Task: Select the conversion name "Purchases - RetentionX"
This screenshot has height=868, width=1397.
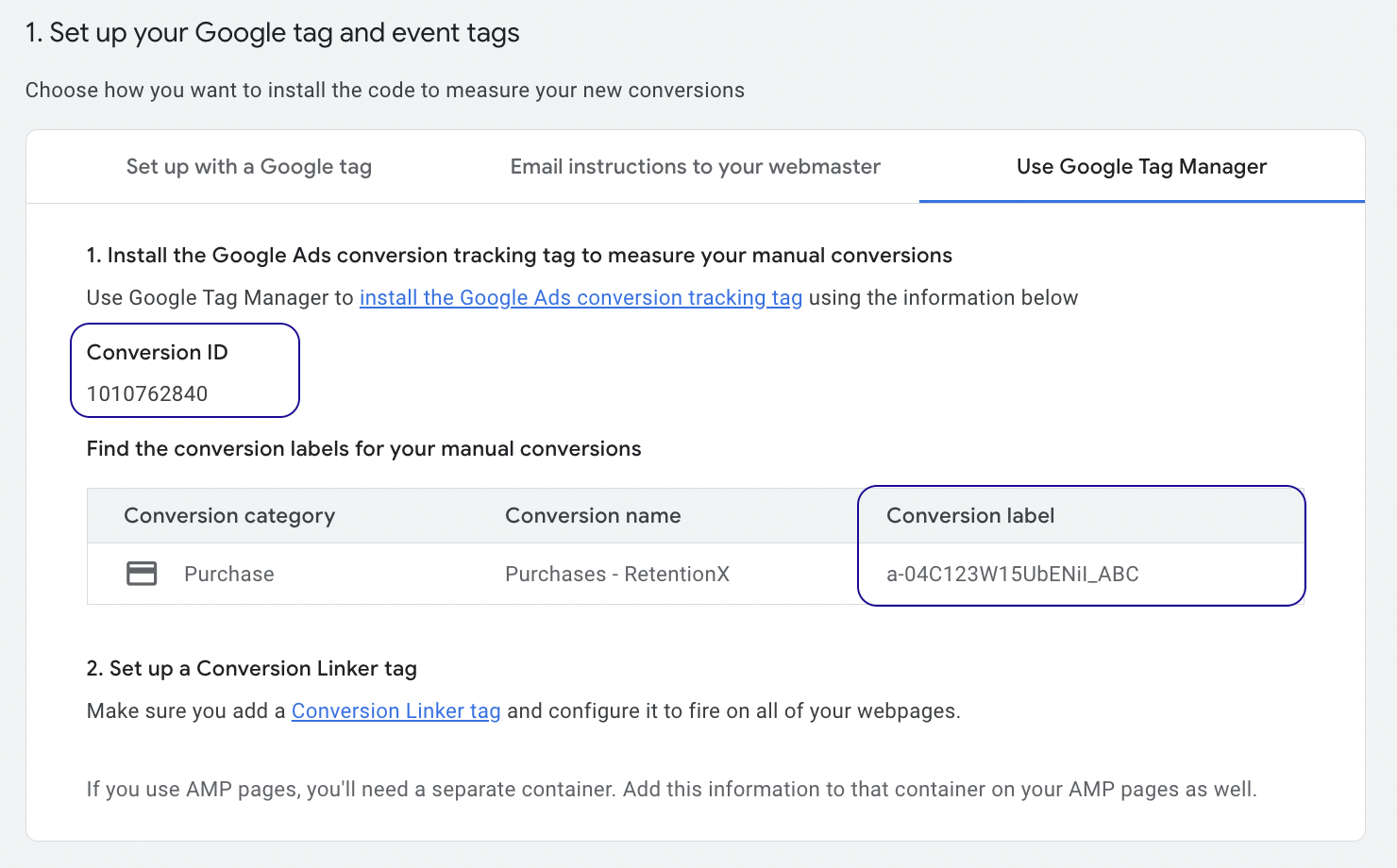Action: (617, 573)
